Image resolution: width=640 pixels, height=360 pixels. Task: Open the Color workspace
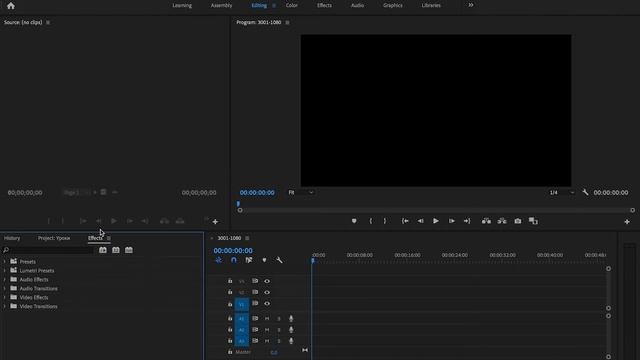[291, 5]
